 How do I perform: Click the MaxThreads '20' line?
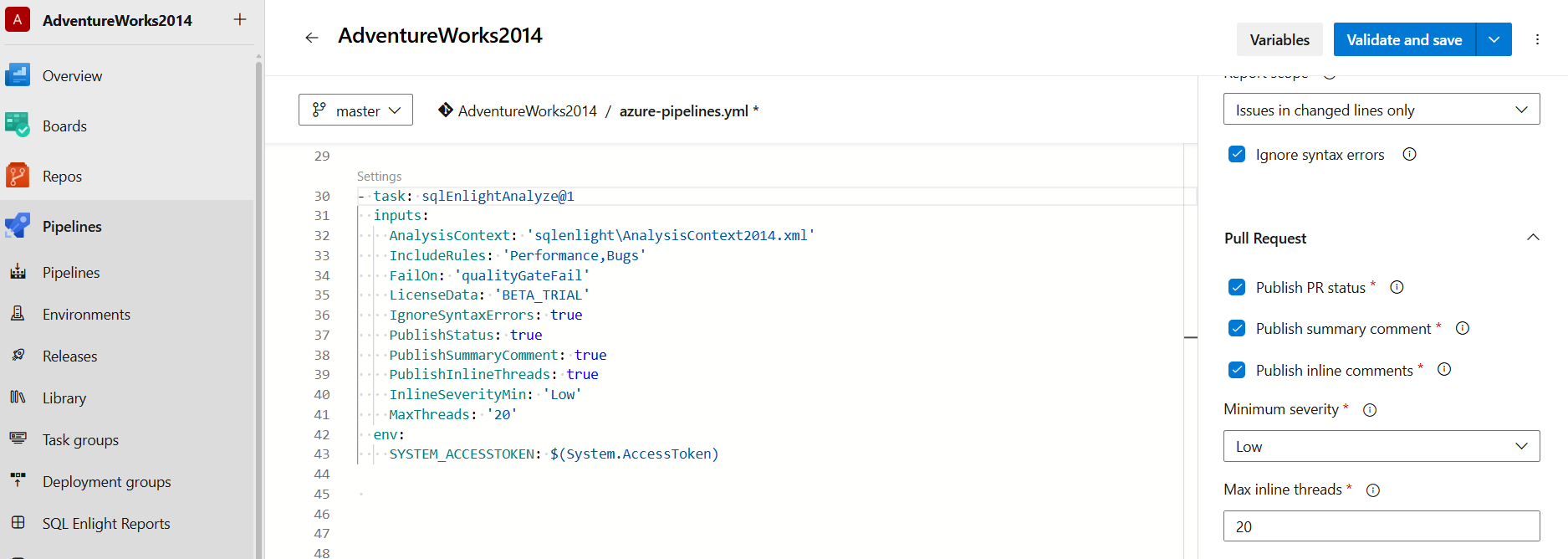[x=452, y=414]
